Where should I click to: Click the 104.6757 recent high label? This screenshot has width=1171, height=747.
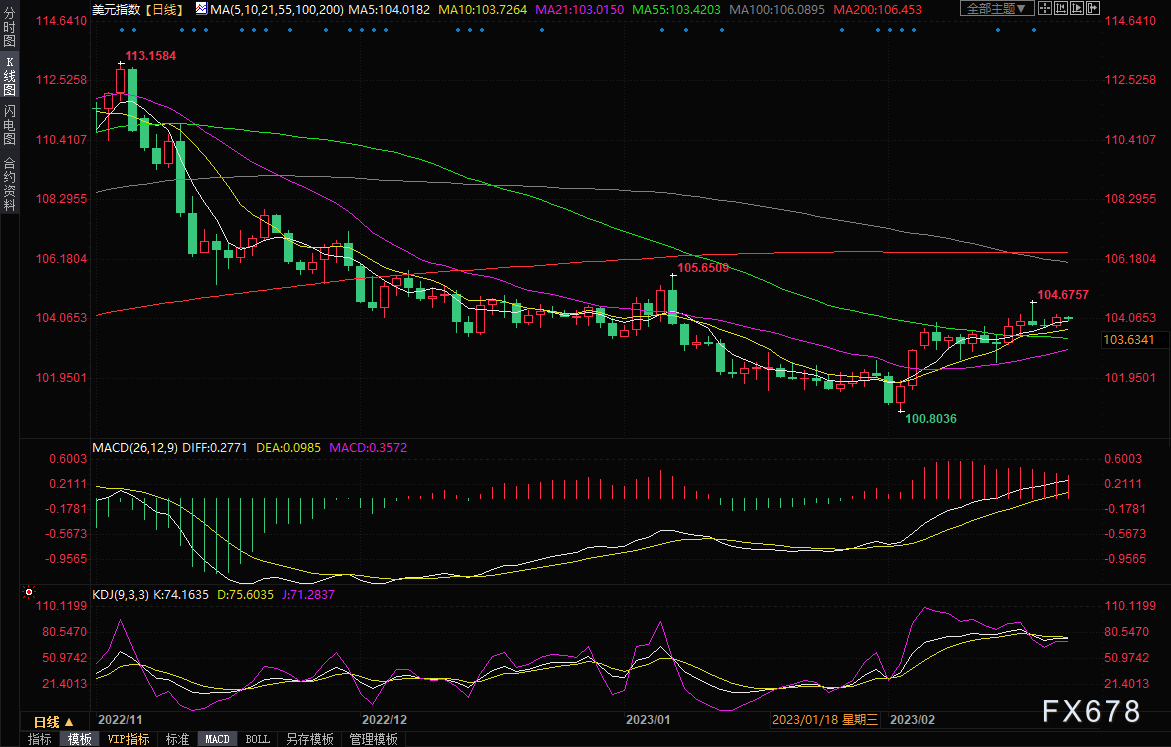point(1063,294)
